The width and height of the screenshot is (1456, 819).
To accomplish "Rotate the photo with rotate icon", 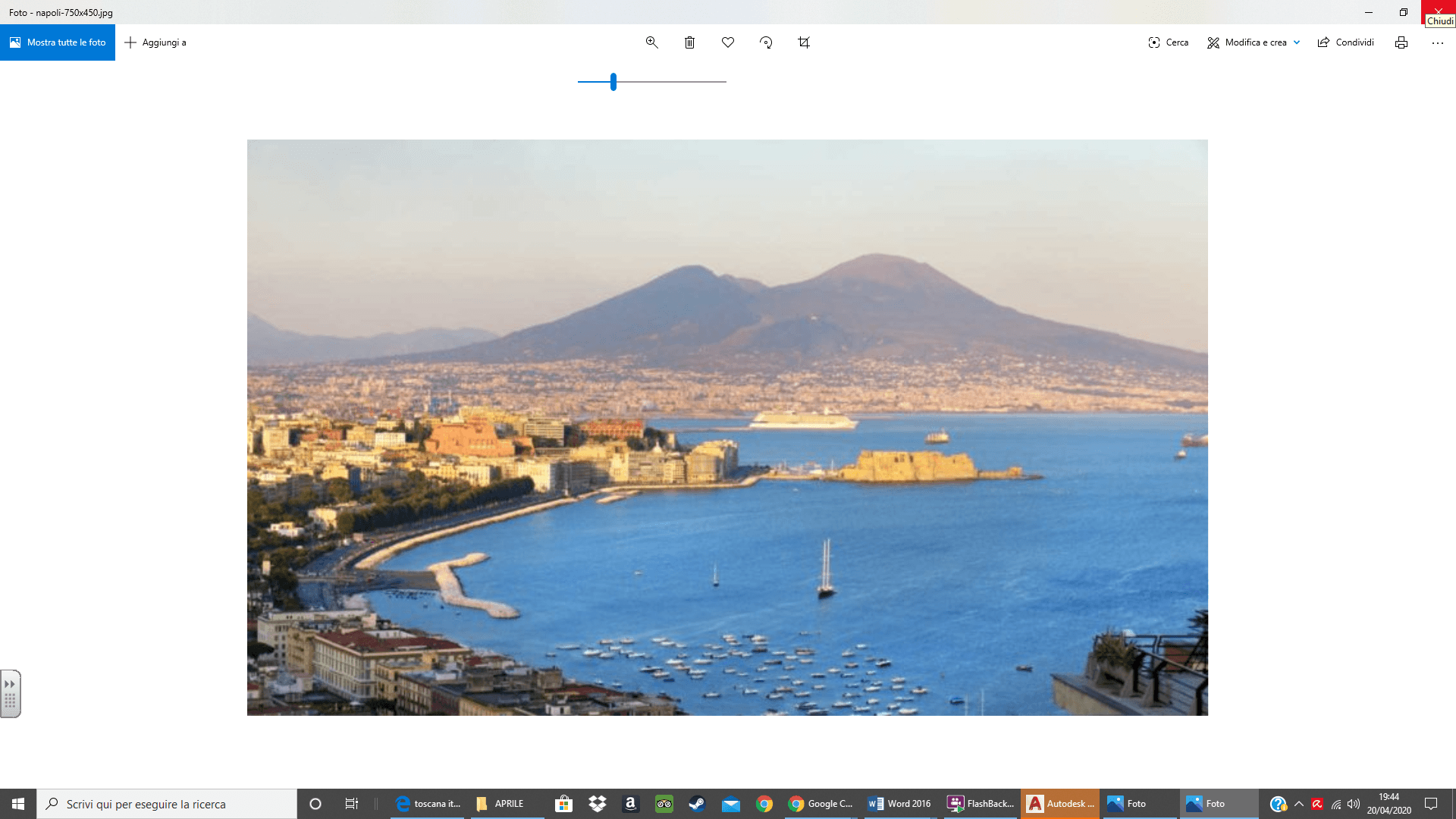I will click(x=766, y=42).
